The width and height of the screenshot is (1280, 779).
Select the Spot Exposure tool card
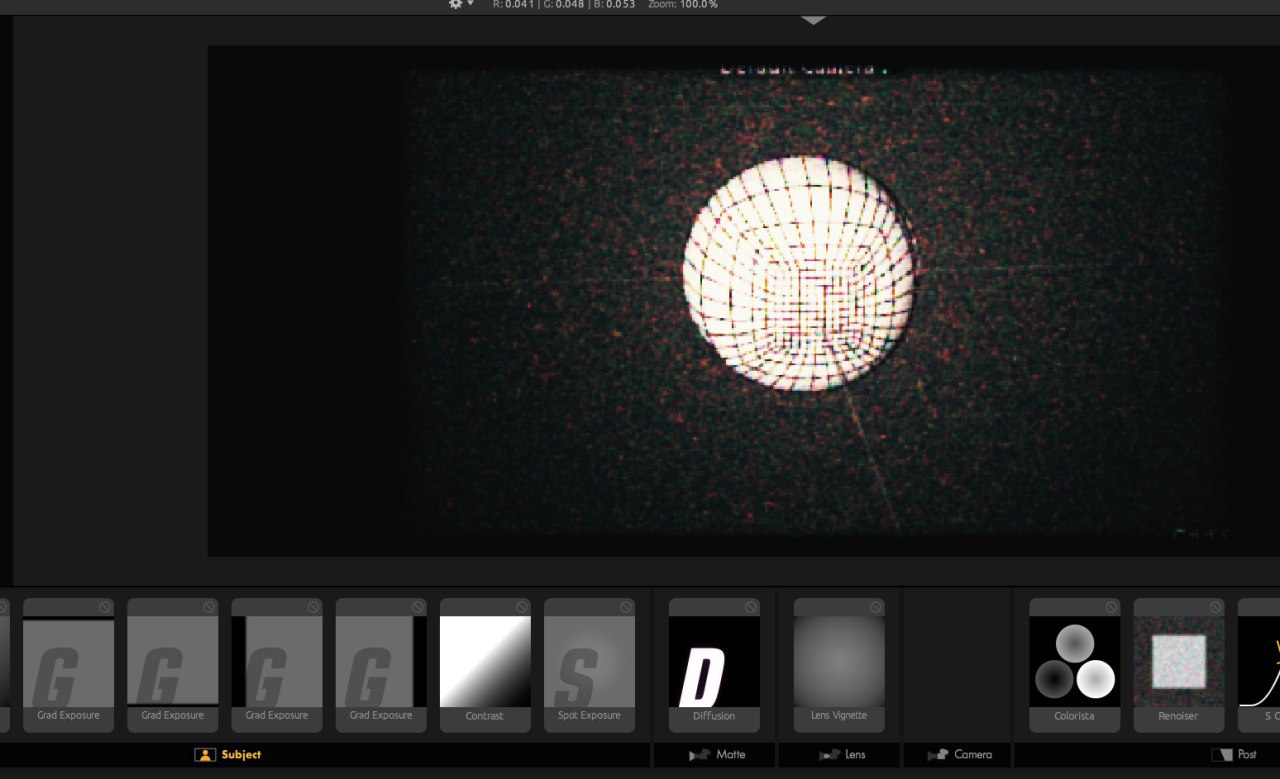589,665
